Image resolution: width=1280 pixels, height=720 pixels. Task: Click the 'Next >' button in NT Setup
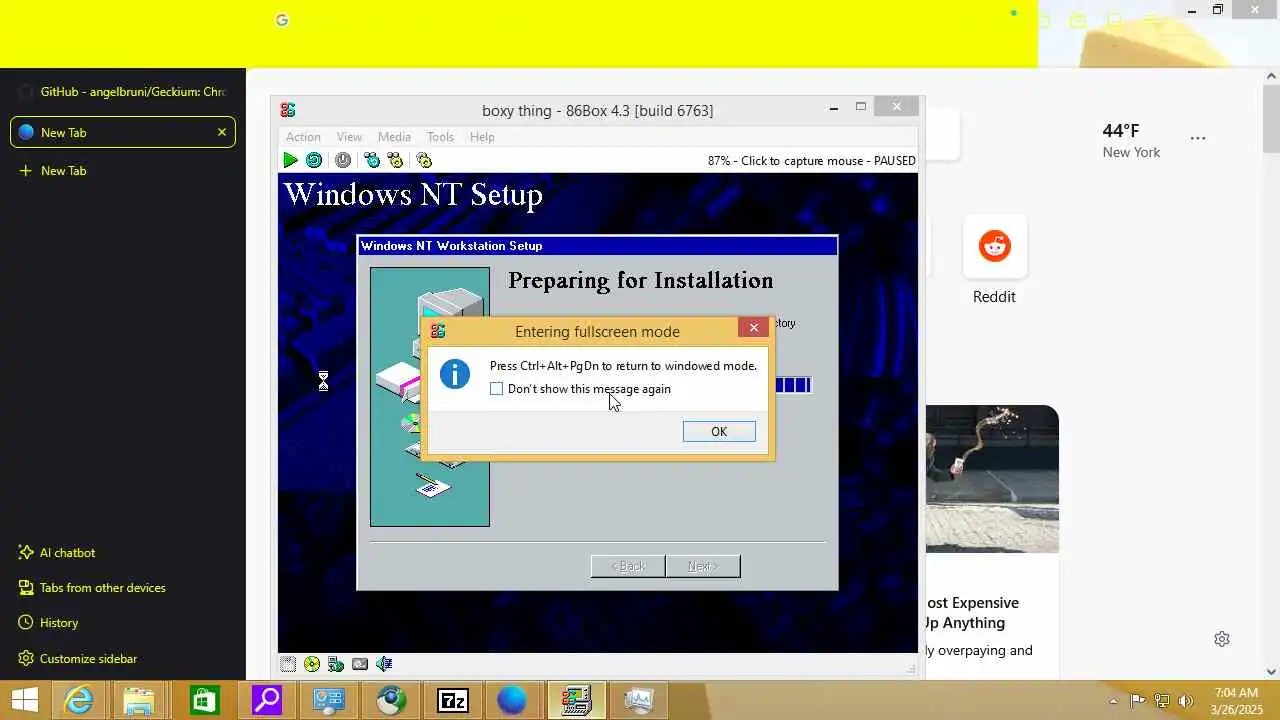(703, 566)
